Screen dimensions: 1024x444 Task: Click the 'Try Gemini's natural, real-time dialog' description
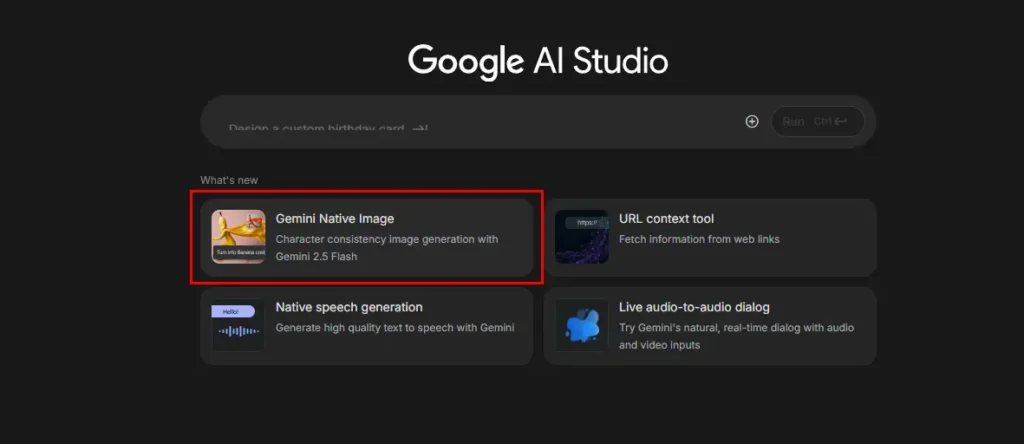click(x=737, y=336)
